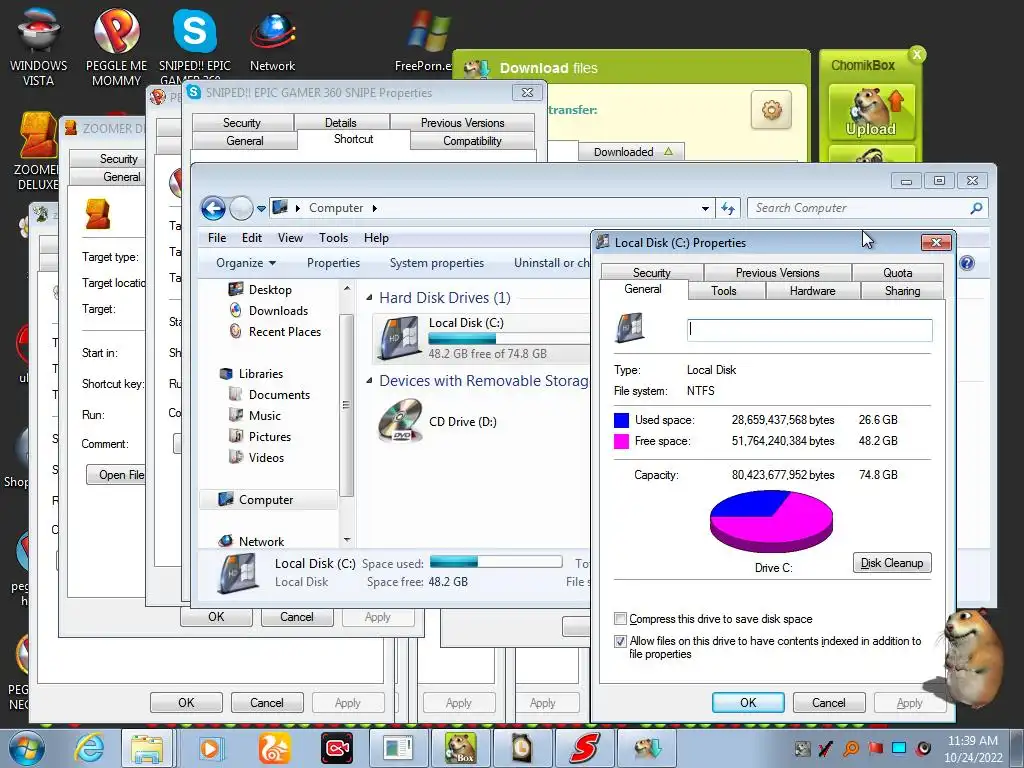Click Open File button in ZOOMER Properties
The height and width of the screenshot is (768, 1024).
tap(116, 475)
